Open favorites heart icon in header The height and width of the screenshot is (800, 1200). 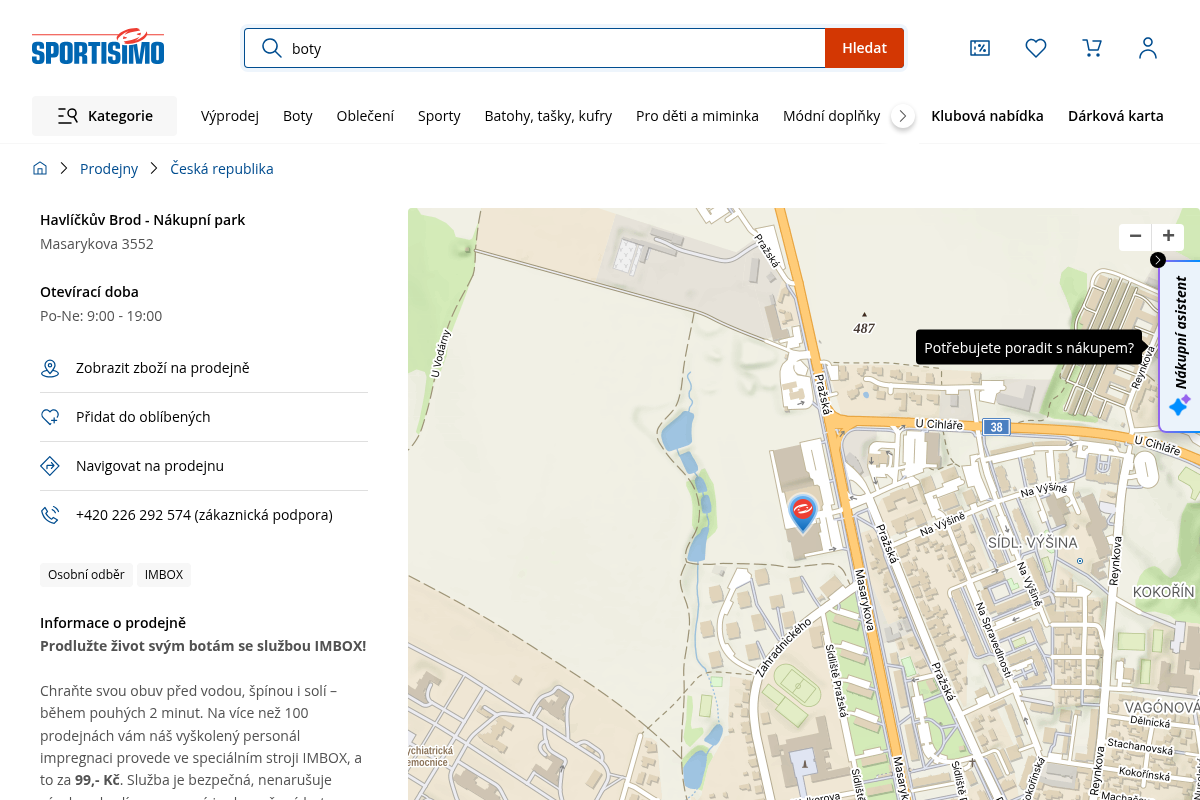[x=1036, y=48]
